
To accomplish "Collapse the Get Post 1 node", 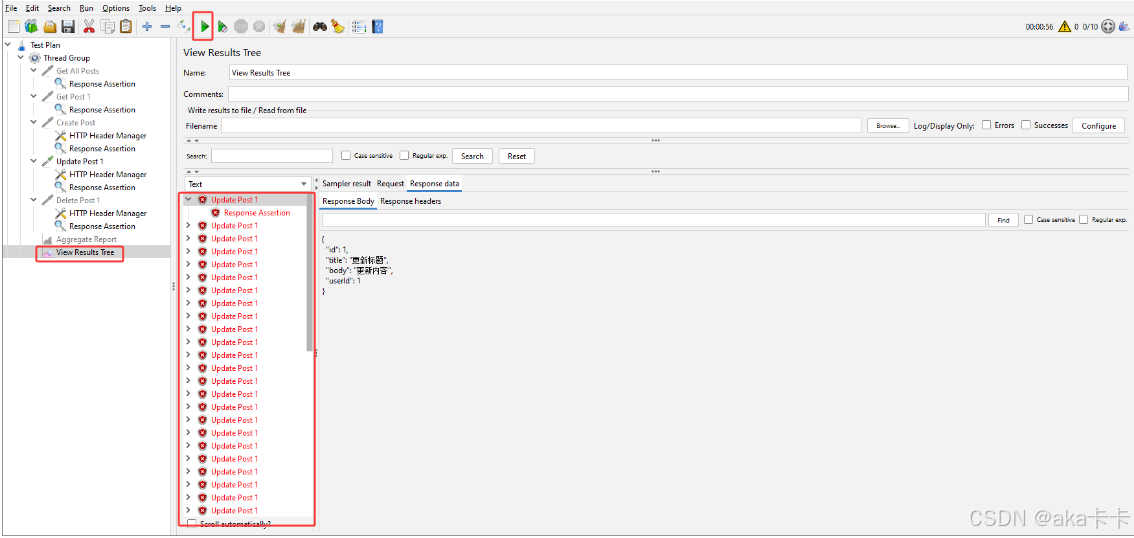I will coord(34,97).
